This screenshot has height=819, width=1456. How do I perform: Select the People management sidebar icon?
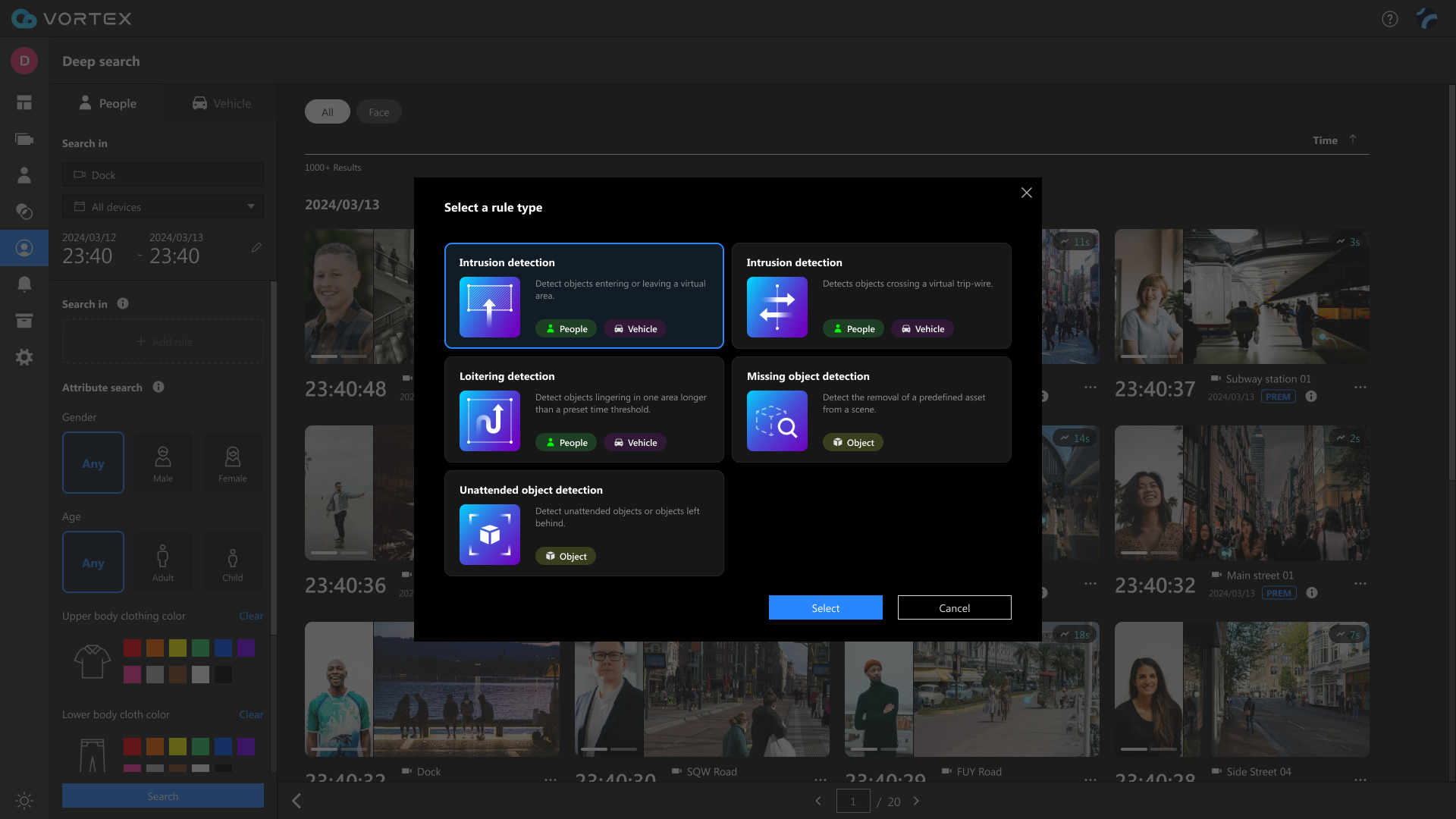click(x=24, y=175)
